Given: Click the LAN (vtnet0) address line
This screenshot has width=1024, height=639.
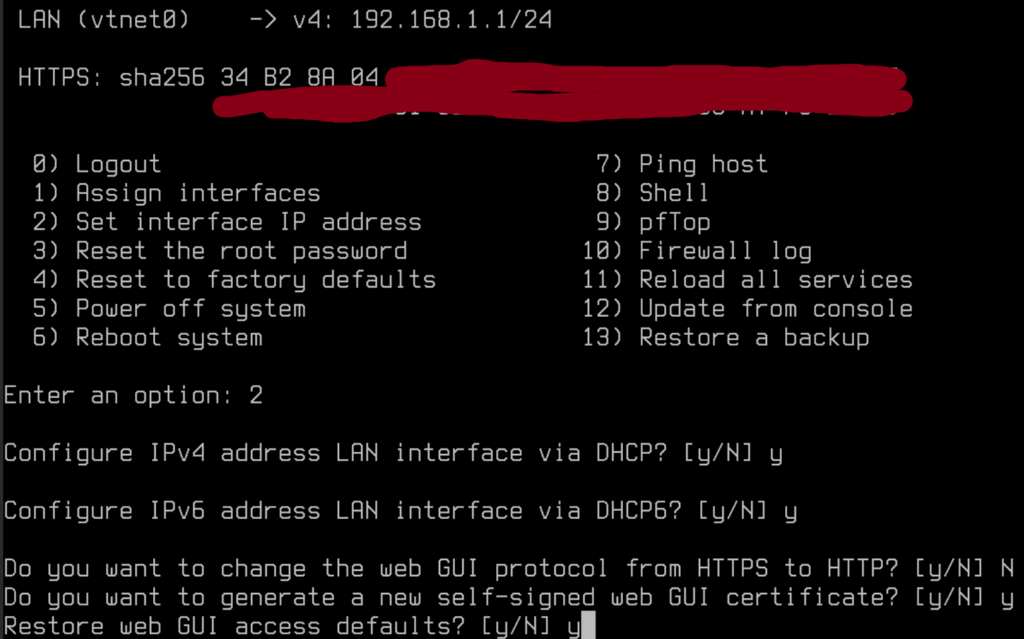Looking at the screenshot, I should click(x=285, y=20).
